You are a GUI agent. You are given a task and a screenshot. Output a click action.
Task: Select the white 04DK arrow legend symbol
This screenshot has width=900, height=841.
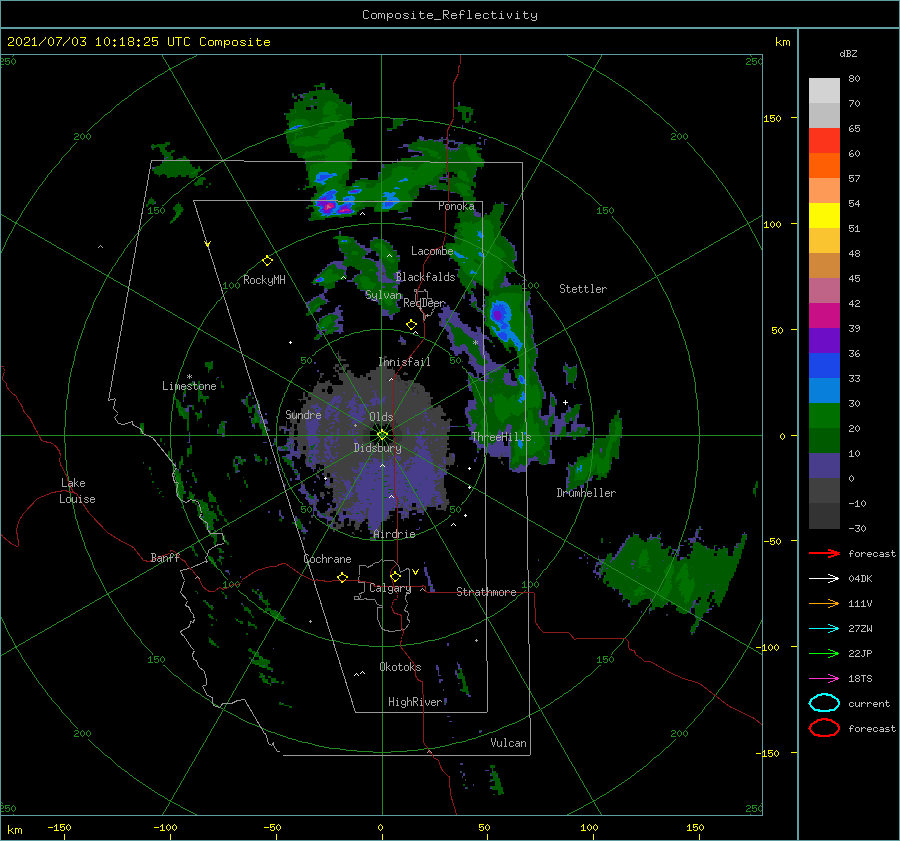pos(824,579)
